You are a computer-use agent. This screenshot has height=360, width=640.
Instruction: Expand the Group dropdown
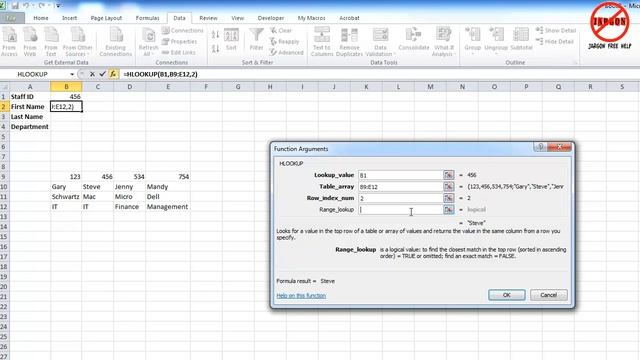[473, 53]
